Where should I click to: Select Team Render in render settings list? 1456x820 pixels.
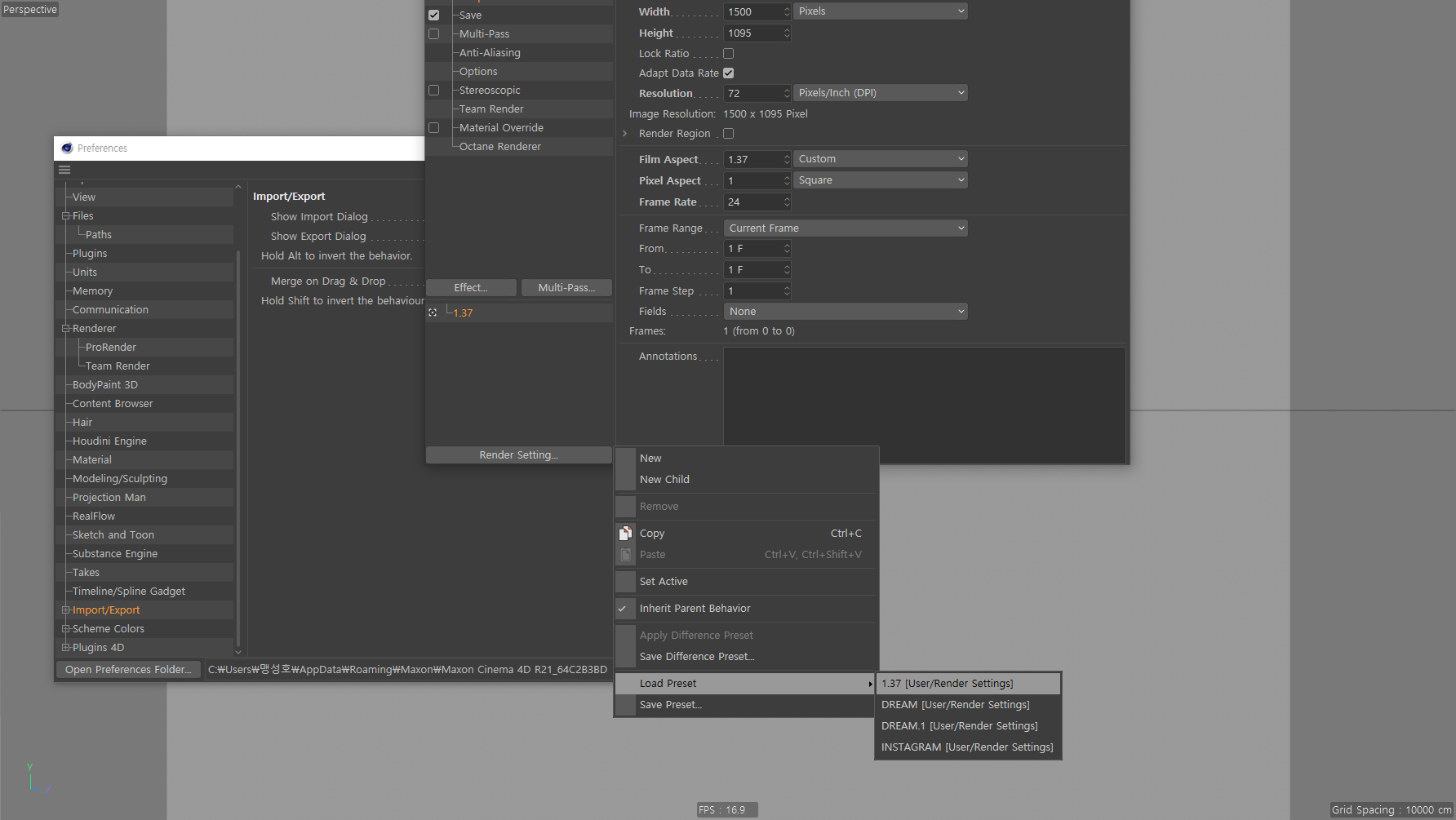click(x=491, y=109)
